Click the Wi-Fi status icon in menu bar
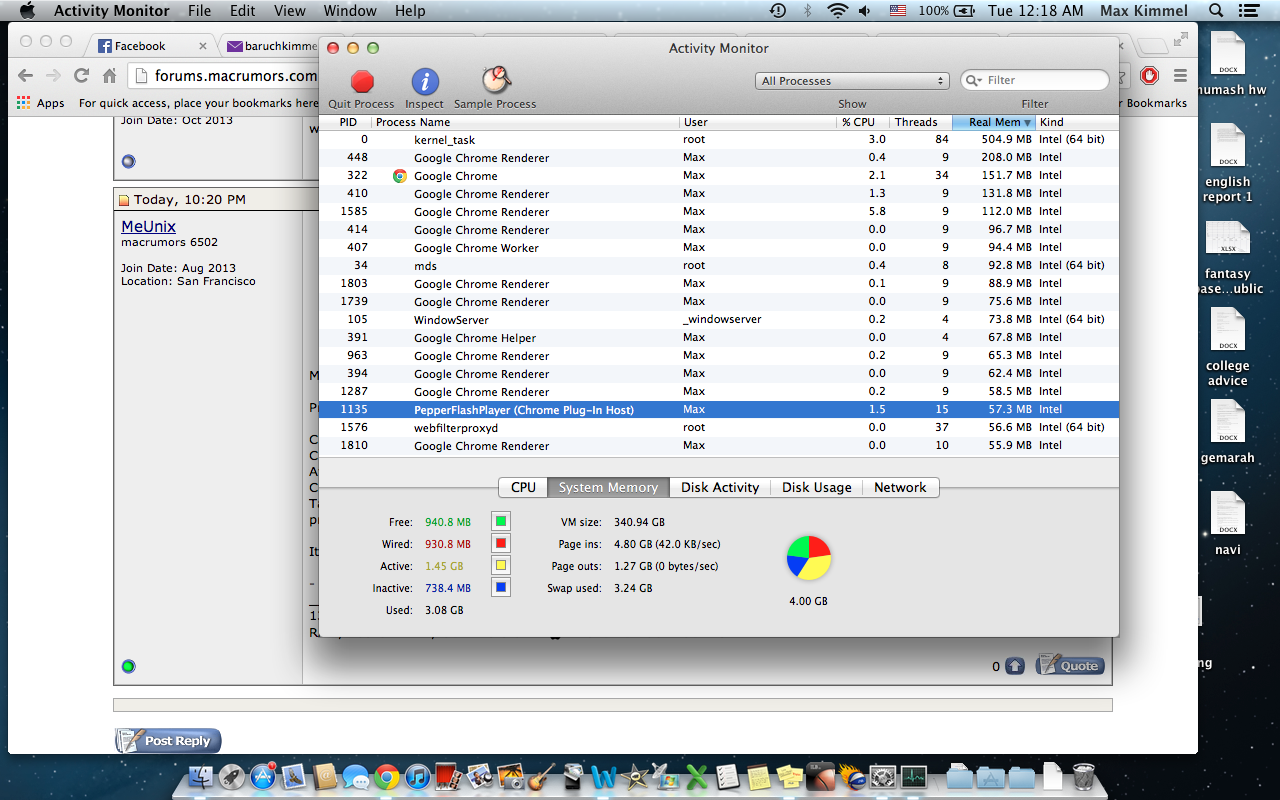 837,11
